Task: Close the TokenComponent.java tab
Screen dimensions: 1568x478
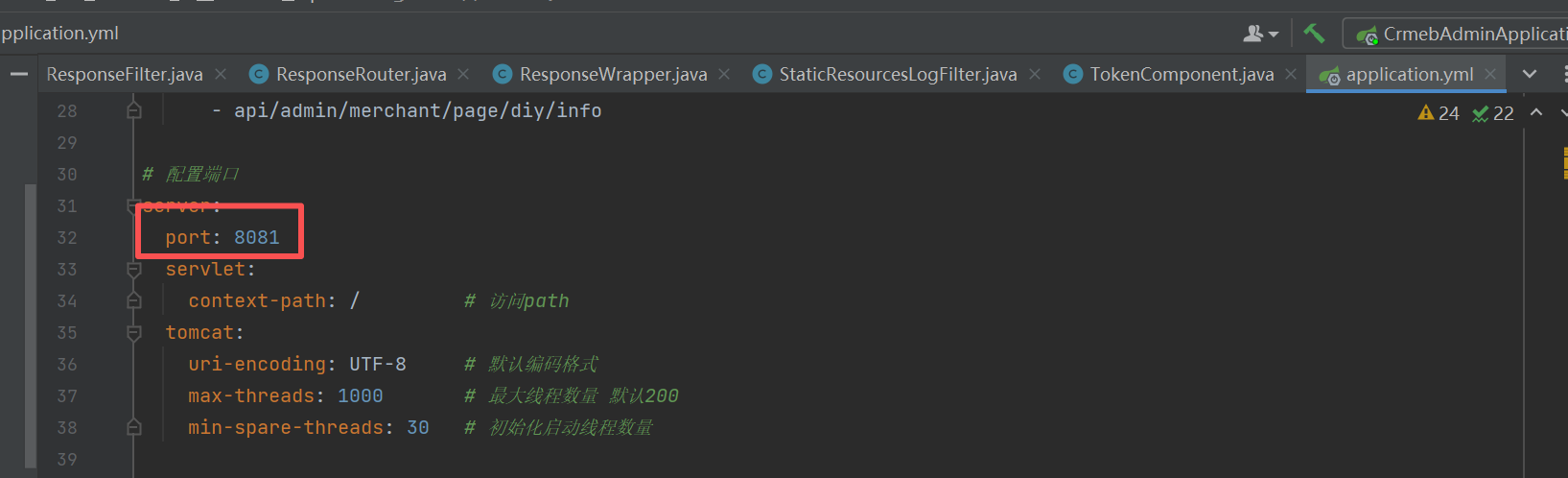Action: pyautogui.click(x=1291, y=74)
